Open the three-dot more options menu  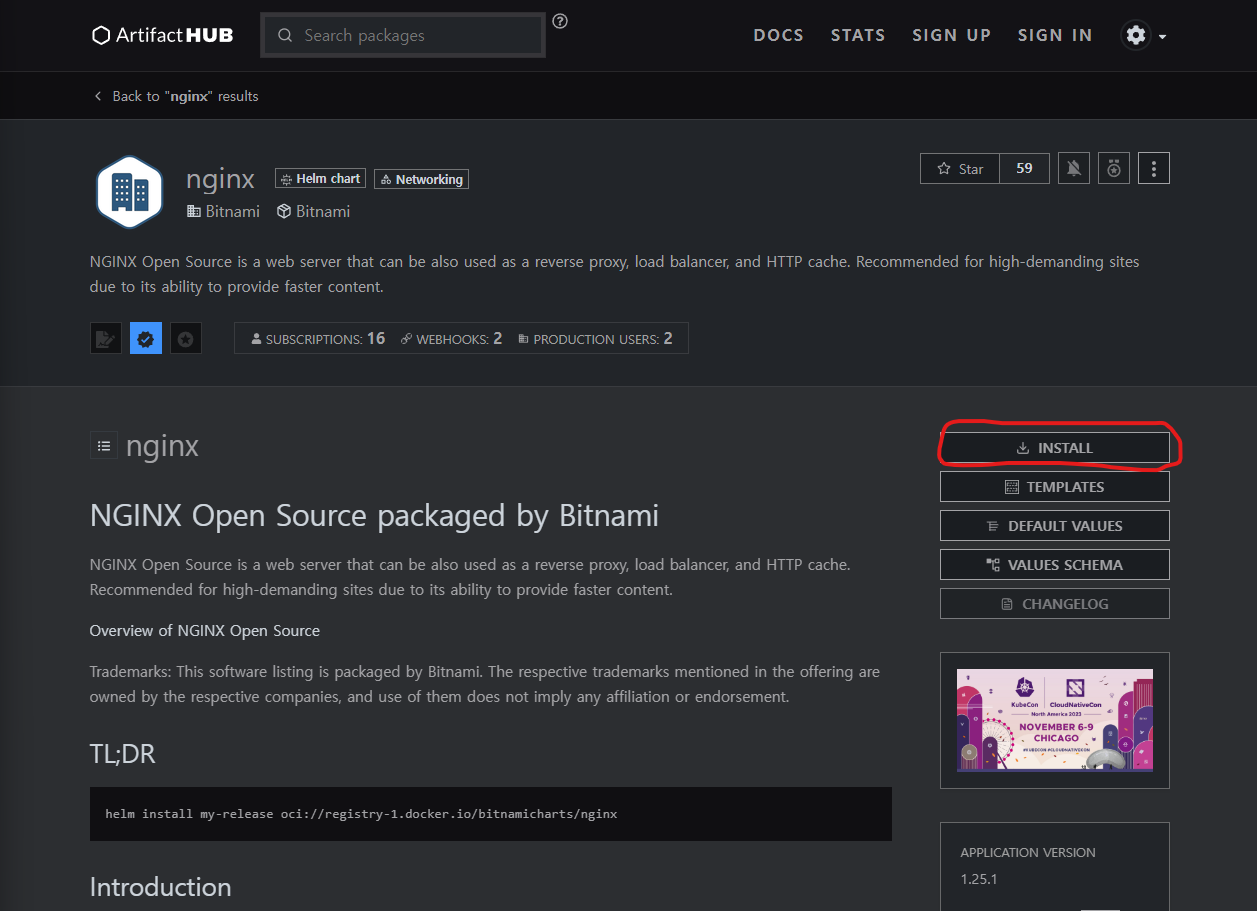click(1154, 169)
